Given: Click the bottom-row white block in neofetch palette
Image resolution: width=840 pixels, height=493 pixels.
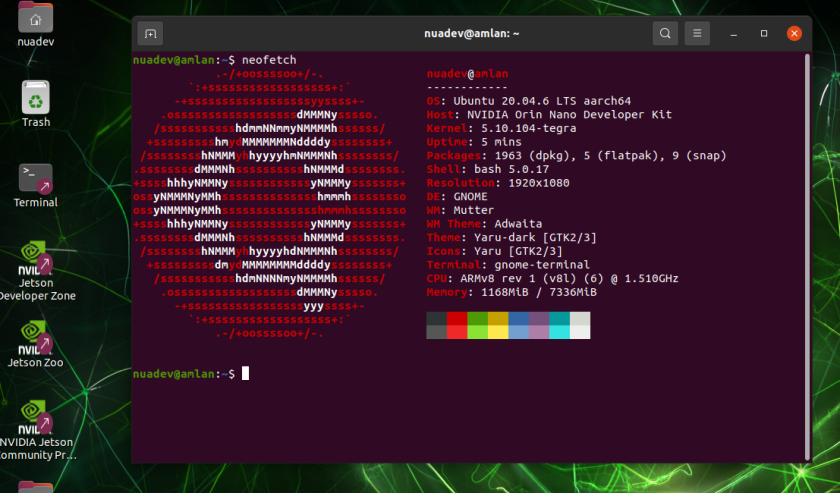Looking at the screenshot, I should coord(580,332).
